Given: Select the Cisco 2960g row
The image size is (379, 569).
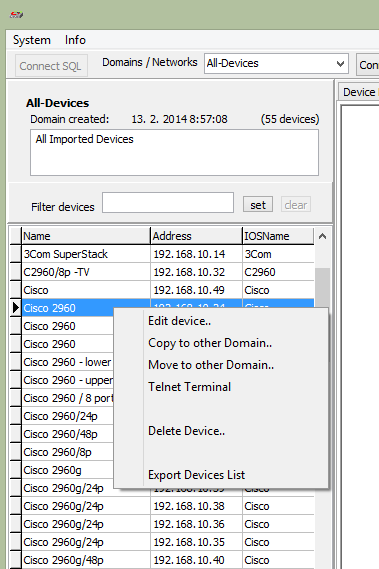Looking at the screenshot, I should (68, 470).
